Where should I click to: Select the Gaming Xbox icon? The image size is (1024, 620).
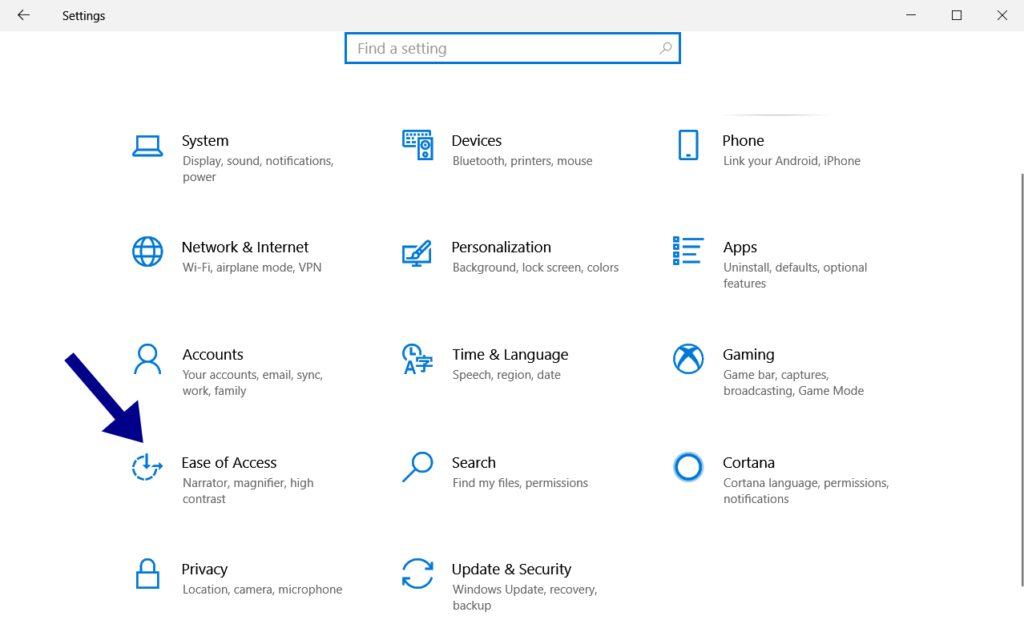pyautogui.click(x=688, y=358)
